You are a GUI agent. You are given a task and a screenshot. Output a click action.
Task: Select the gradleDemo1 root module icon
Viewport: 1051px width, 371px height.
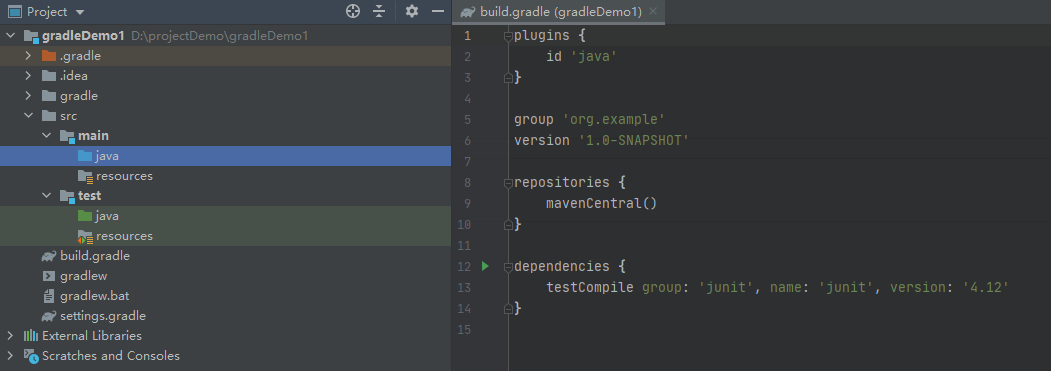click(32, 36)
